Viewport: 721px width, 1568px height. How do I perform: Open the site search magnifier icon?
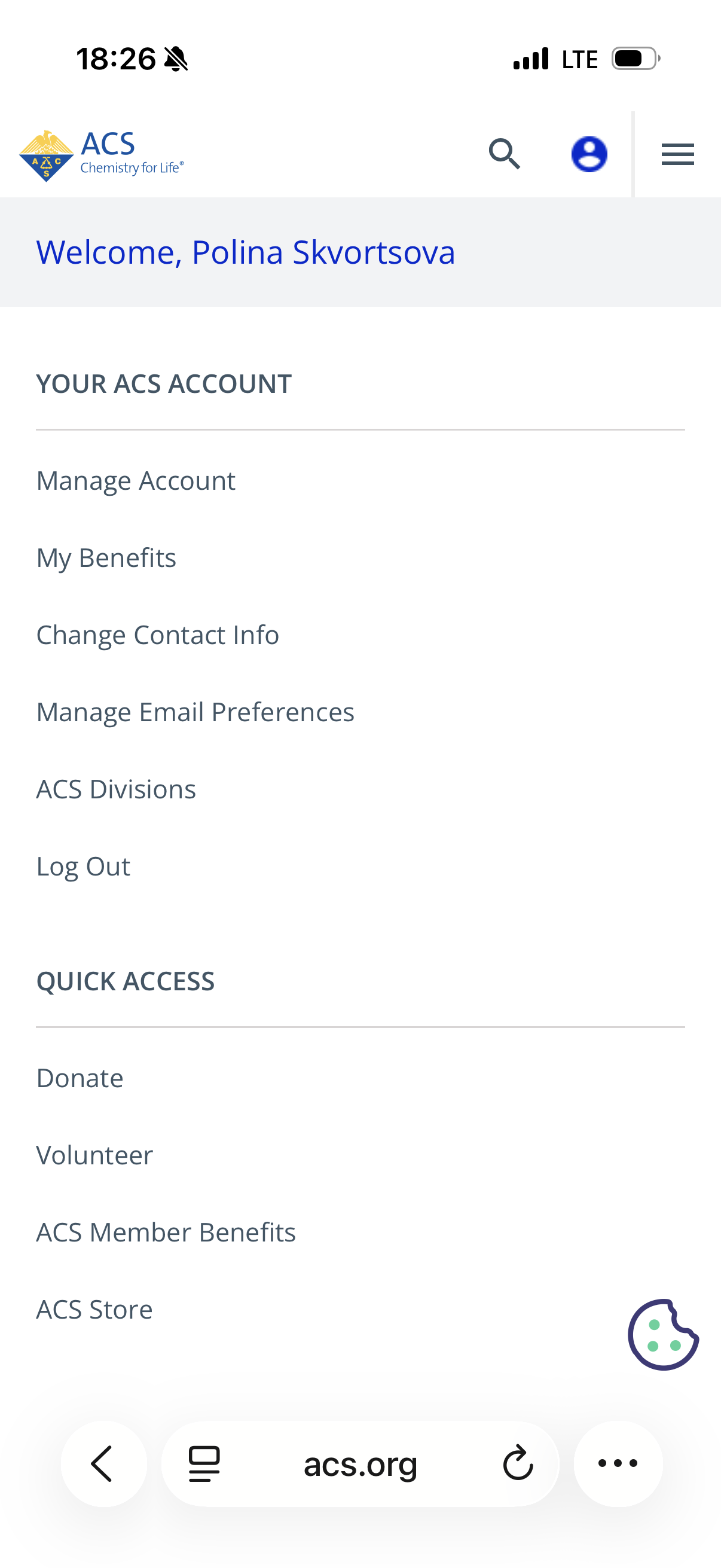[505, 154]
